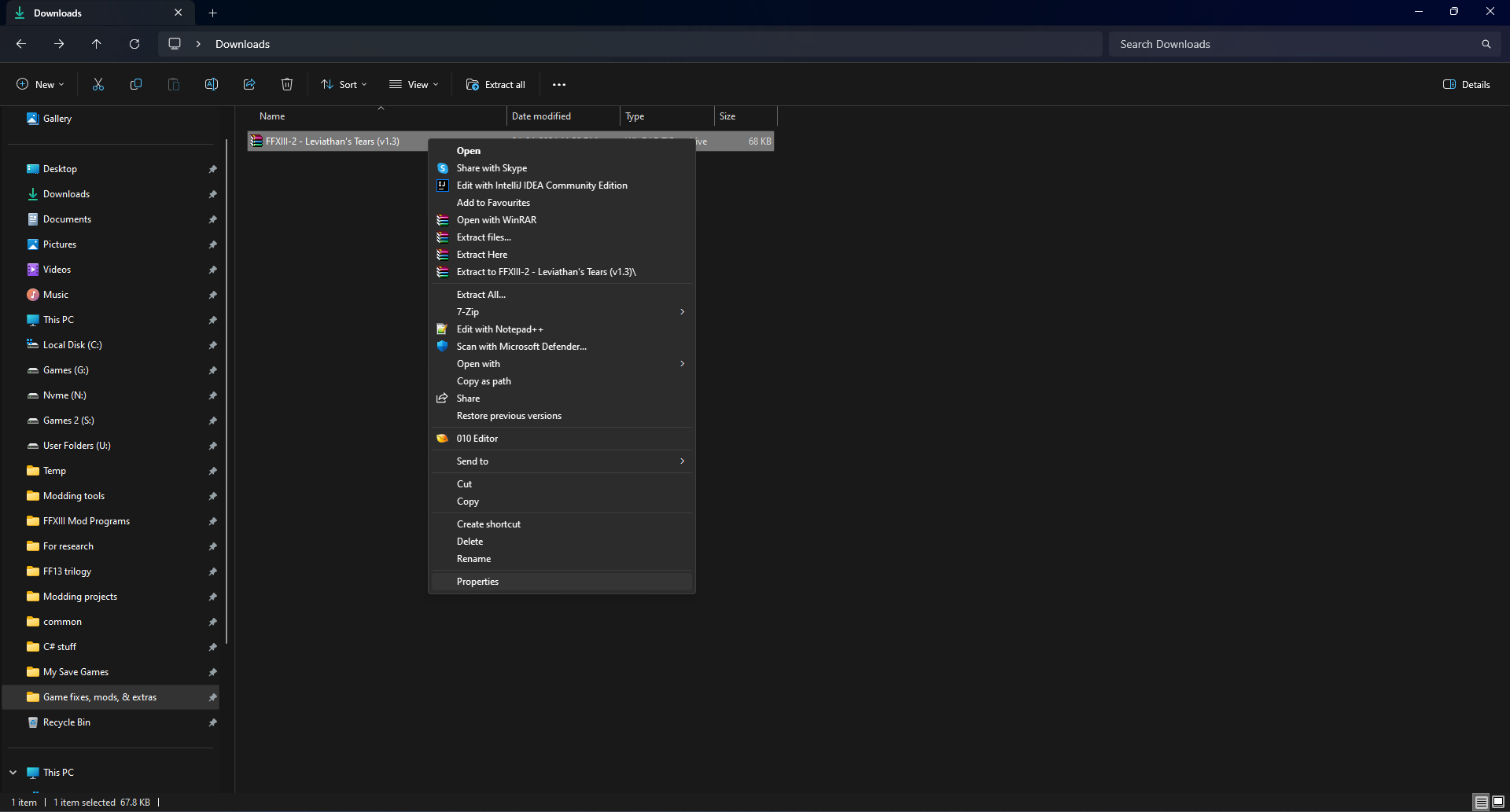Click the Search Downloads field

pyautogui.click(x=1298, y=44)
